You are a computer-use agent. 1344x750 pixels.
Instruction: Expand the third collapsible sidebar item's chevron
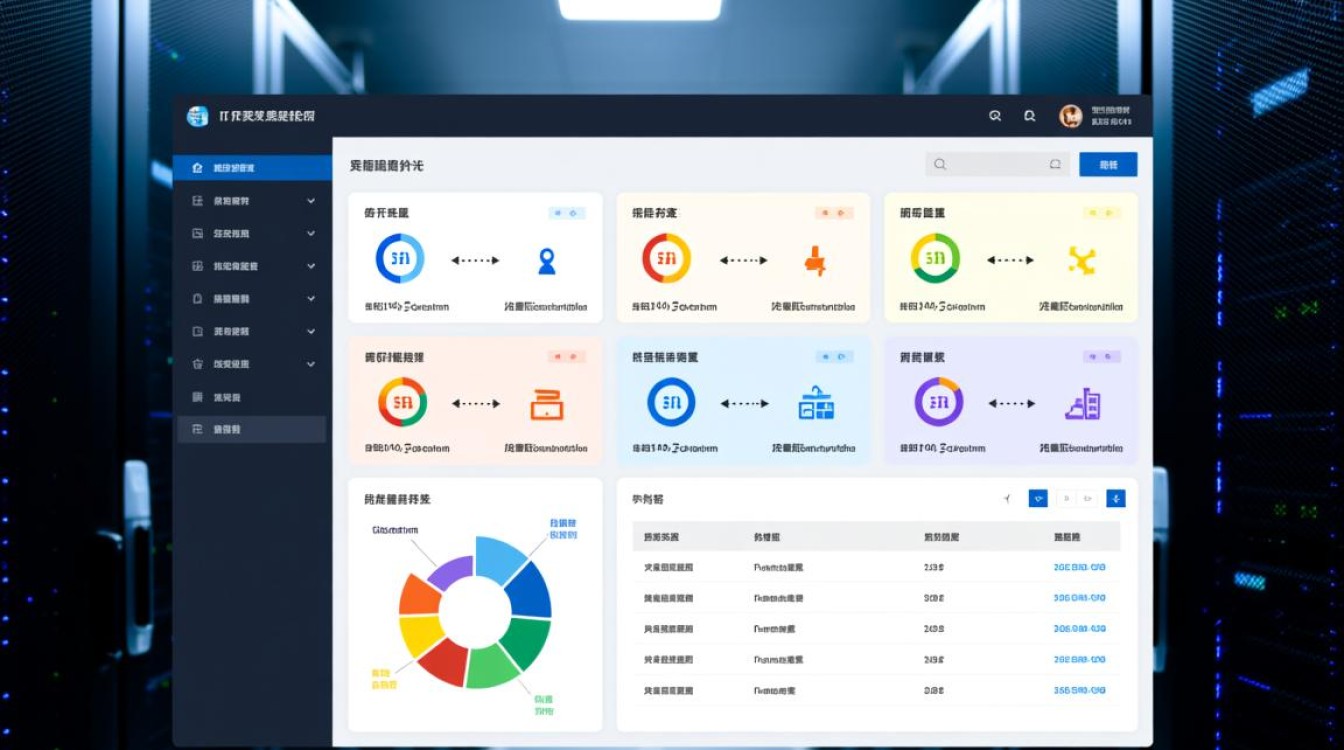(x=311, y=266)
